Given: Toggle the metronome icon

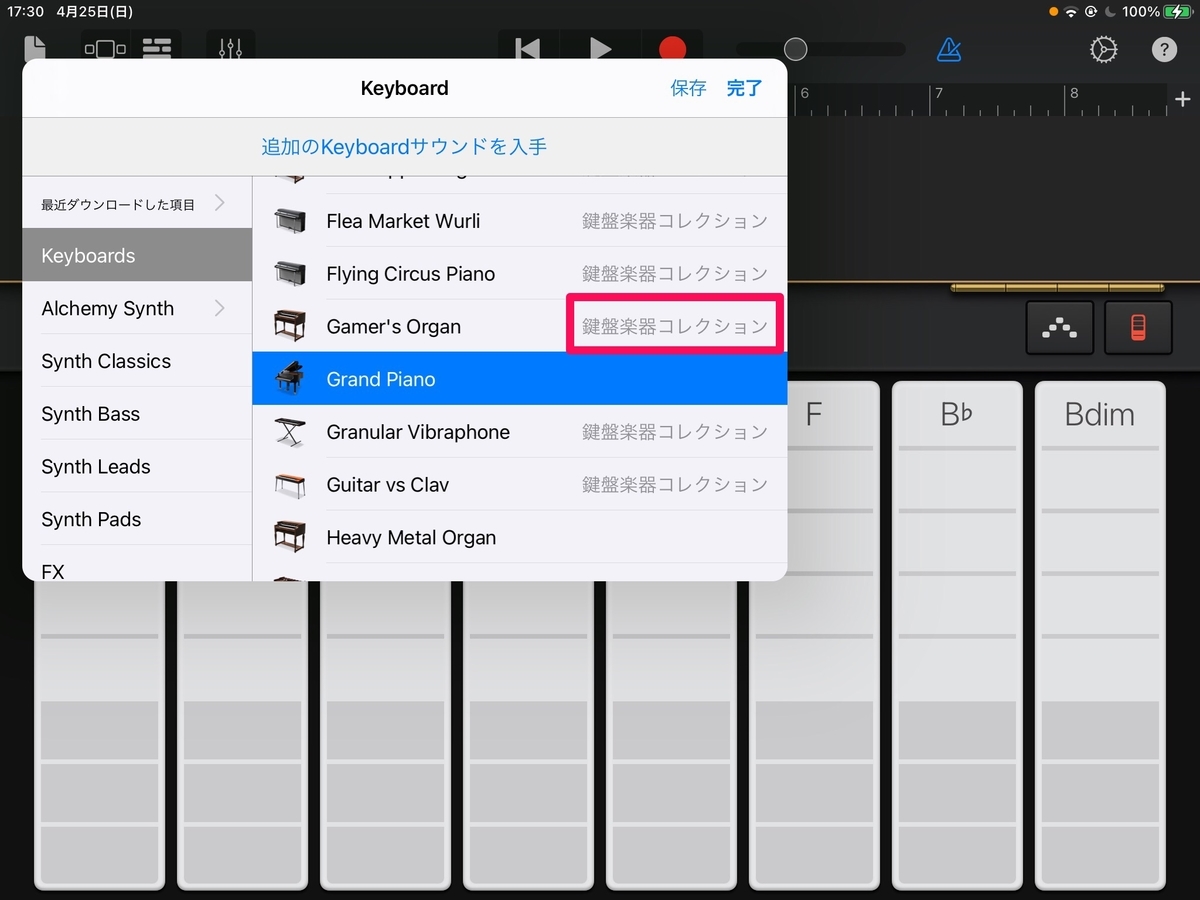Looking at the screenshot, I should (x=949, y=49).
